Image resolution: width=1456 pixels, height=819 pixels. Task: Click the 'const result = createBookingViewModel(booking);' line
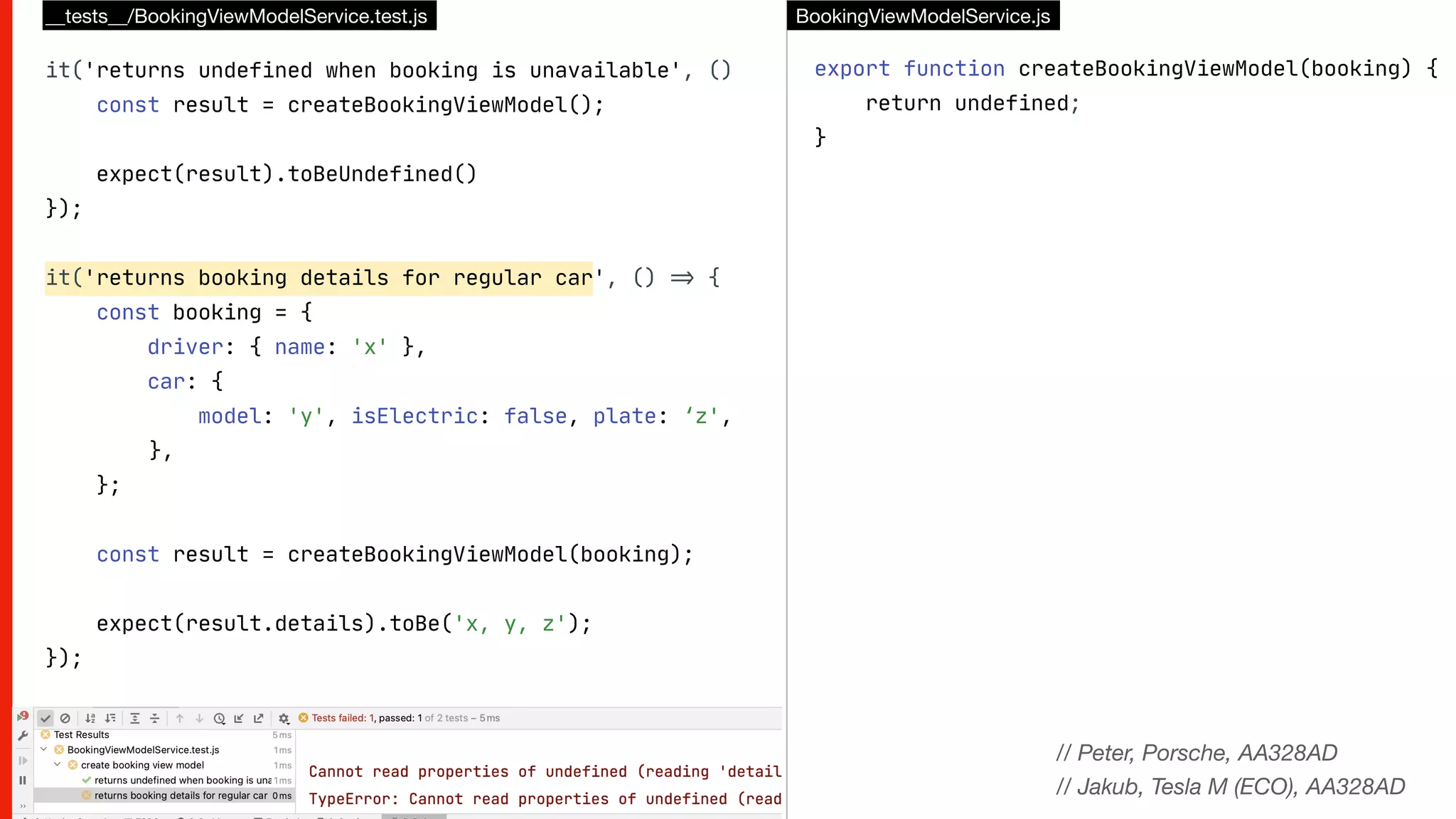tap(395, 555)
